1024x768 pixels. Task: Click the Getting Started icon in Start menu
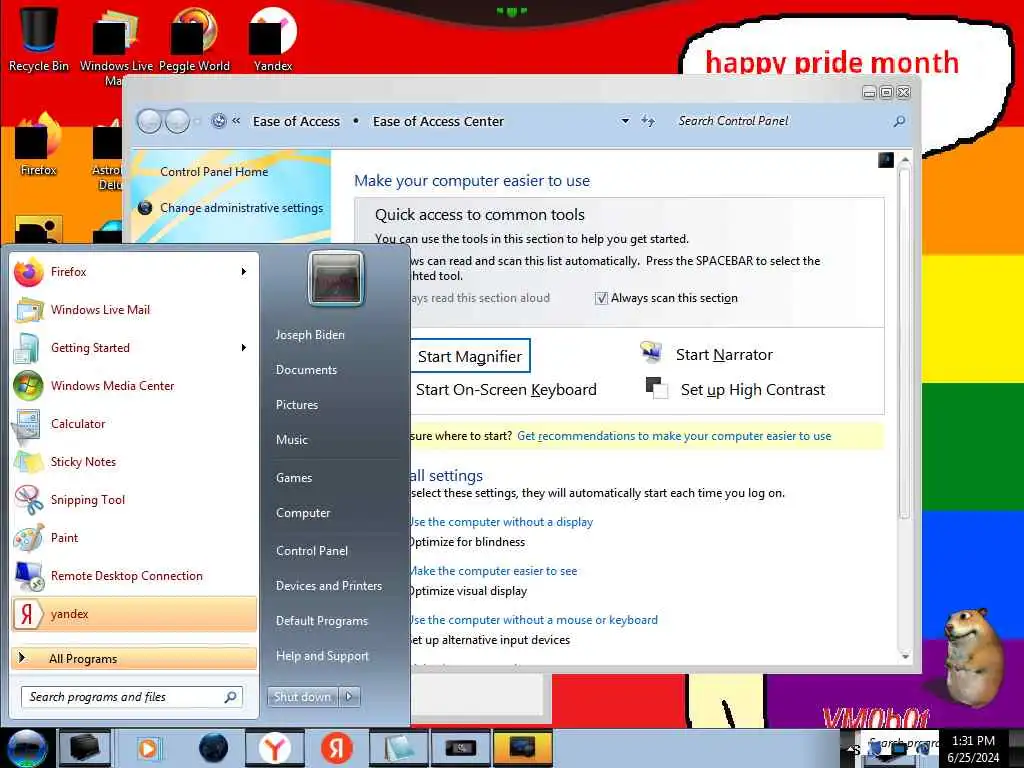coord(27,347)
